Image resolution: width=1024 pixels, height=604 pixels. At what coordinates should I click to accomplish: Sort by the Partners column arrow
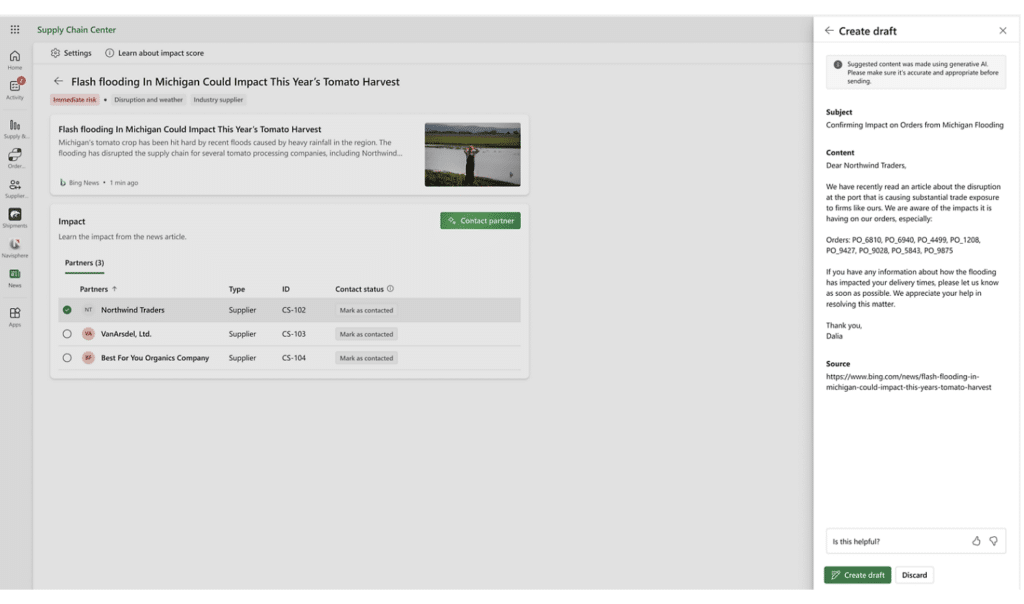[x=114, y=289]
